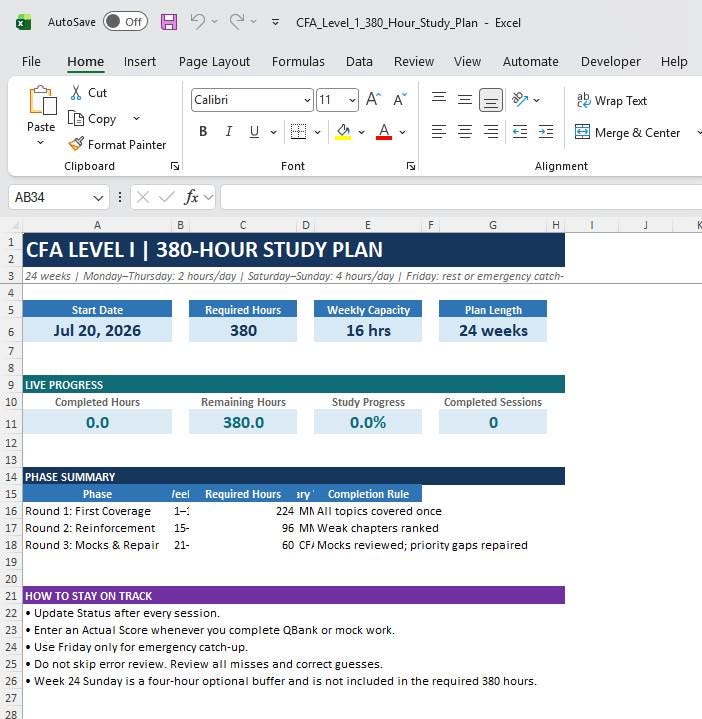Open Customize Quick Access Toolbar menu

pyautogui.click(x=275, y=22)
